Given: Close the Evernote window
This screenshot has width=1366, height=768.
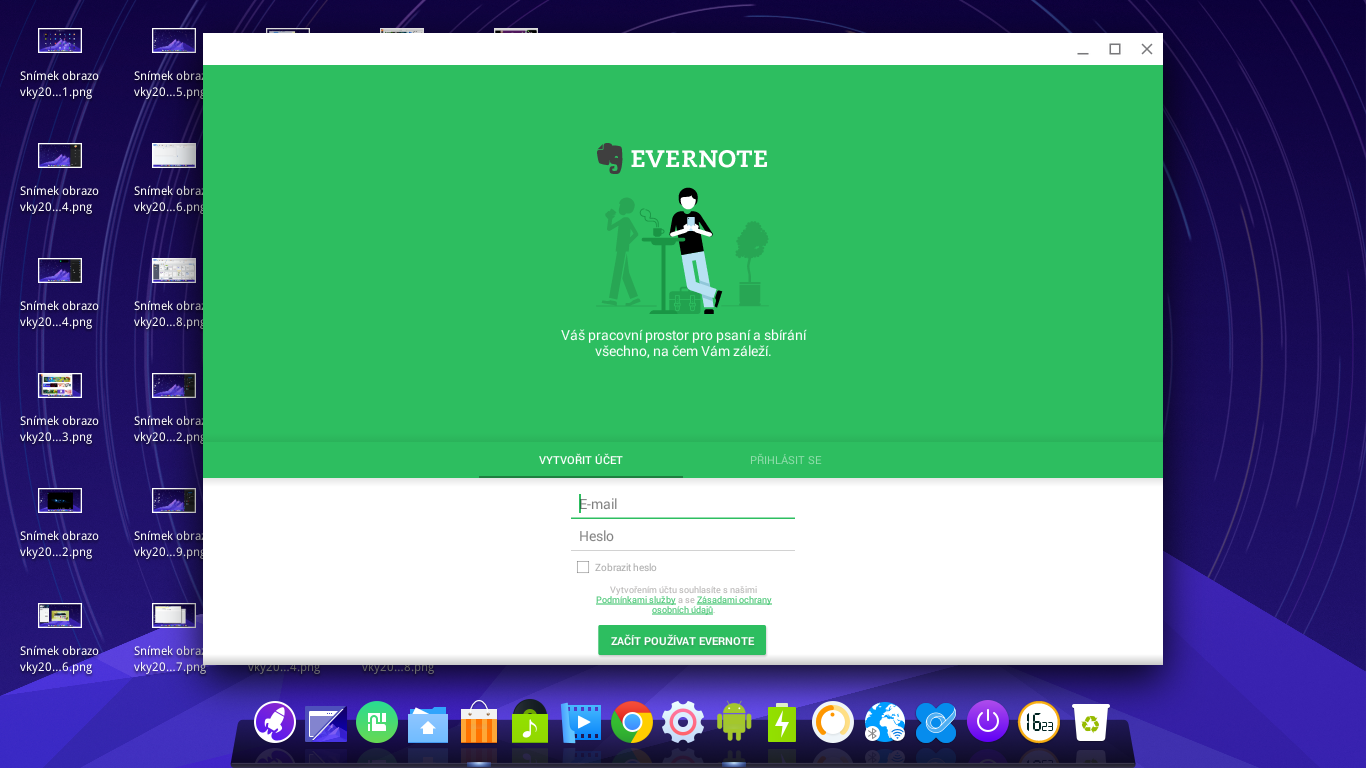Looking at the screenshot, I should (x=1147, y=49).
